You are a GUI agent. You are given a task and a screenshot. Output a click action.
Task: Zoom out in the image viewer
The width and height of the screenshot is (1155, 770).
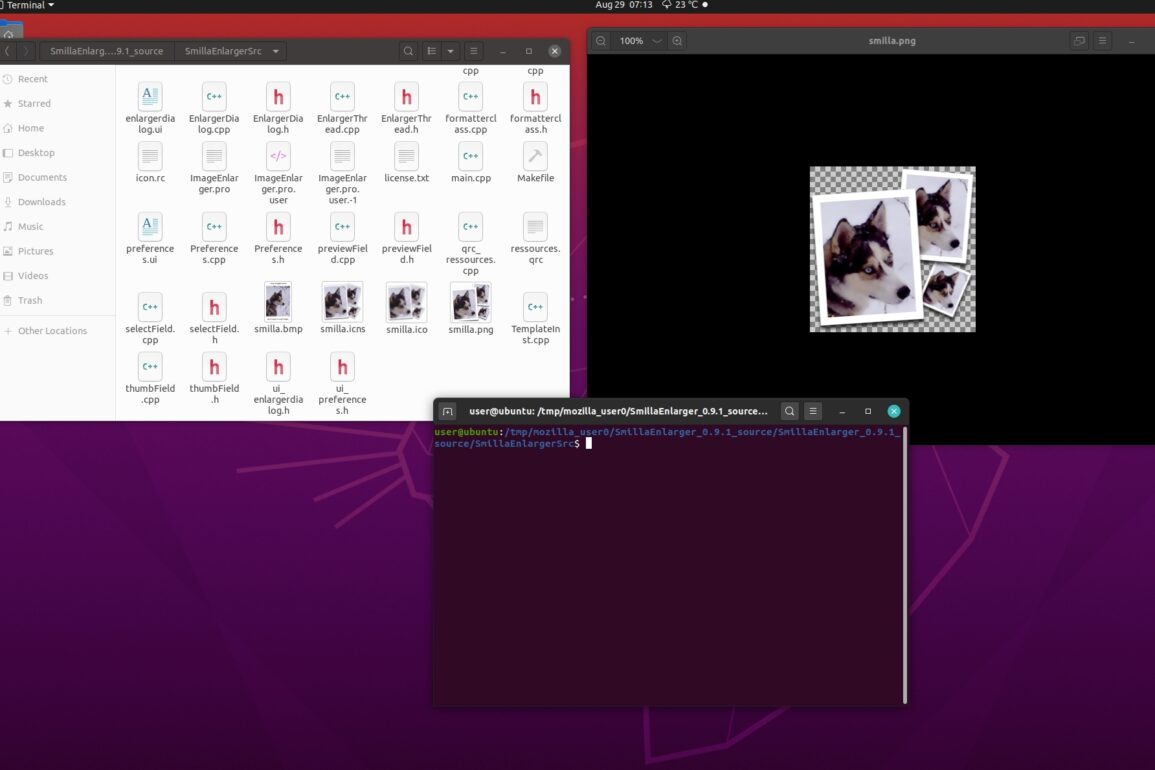pyautogui.click(x=600, y=41)
